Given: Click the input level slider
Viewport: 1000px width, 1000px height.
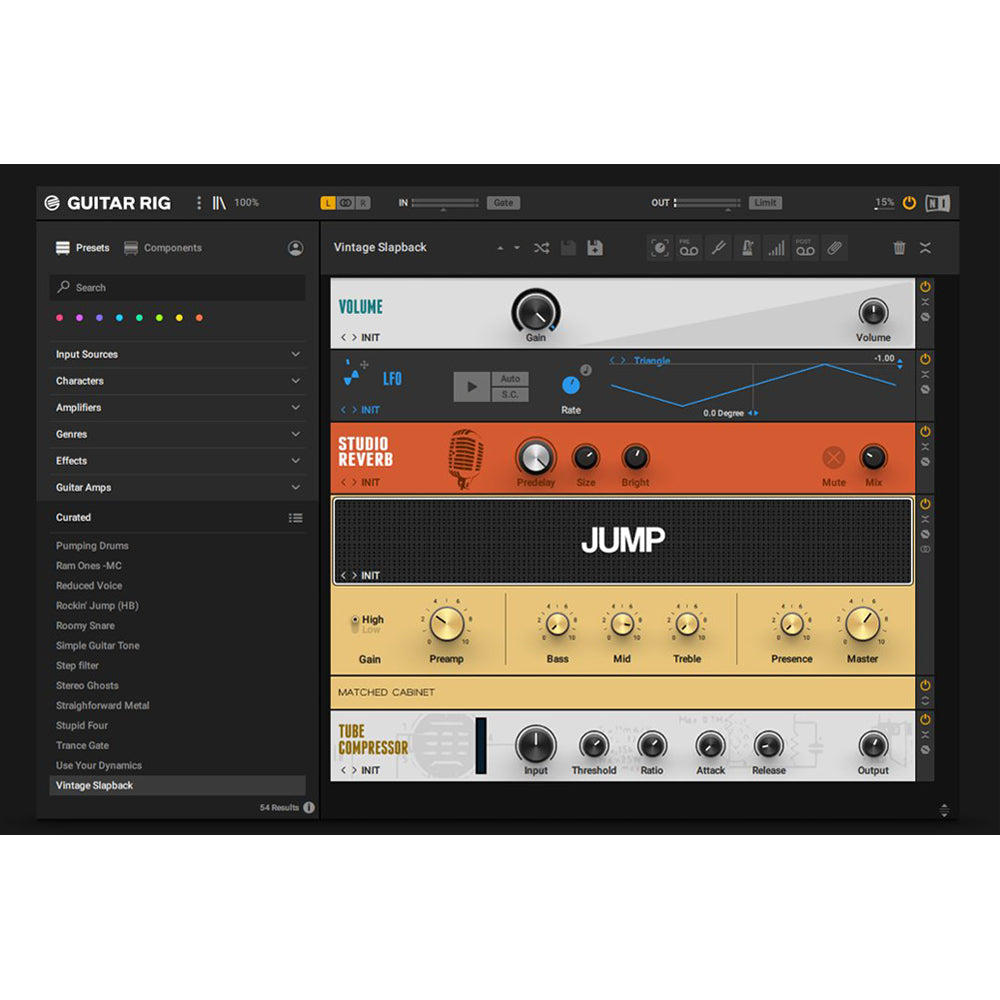Looking at the screenshot, I should click(445, 203).
